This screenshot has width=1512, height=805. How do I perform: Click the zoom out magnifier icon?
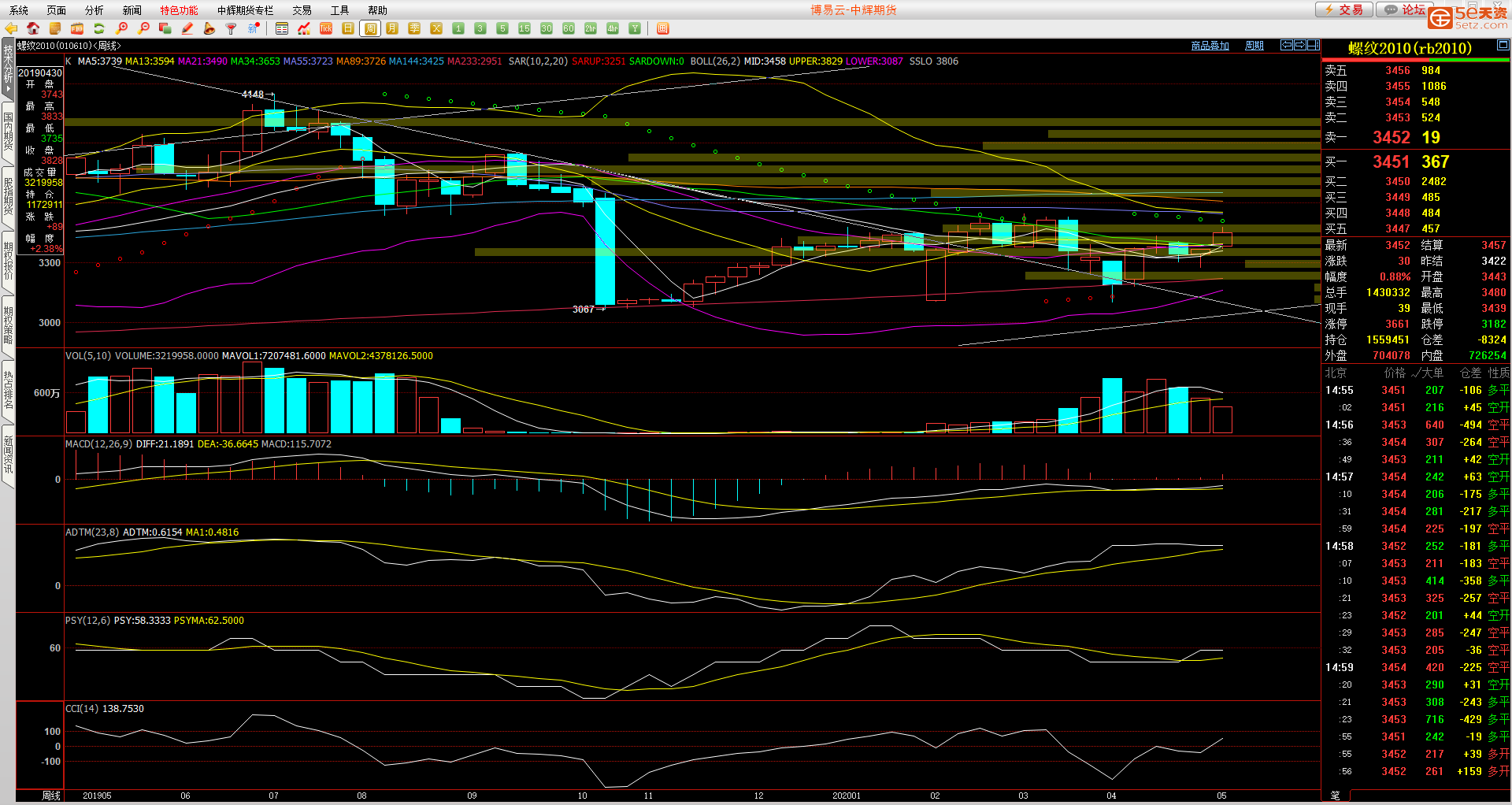click(x=143, y=28)
